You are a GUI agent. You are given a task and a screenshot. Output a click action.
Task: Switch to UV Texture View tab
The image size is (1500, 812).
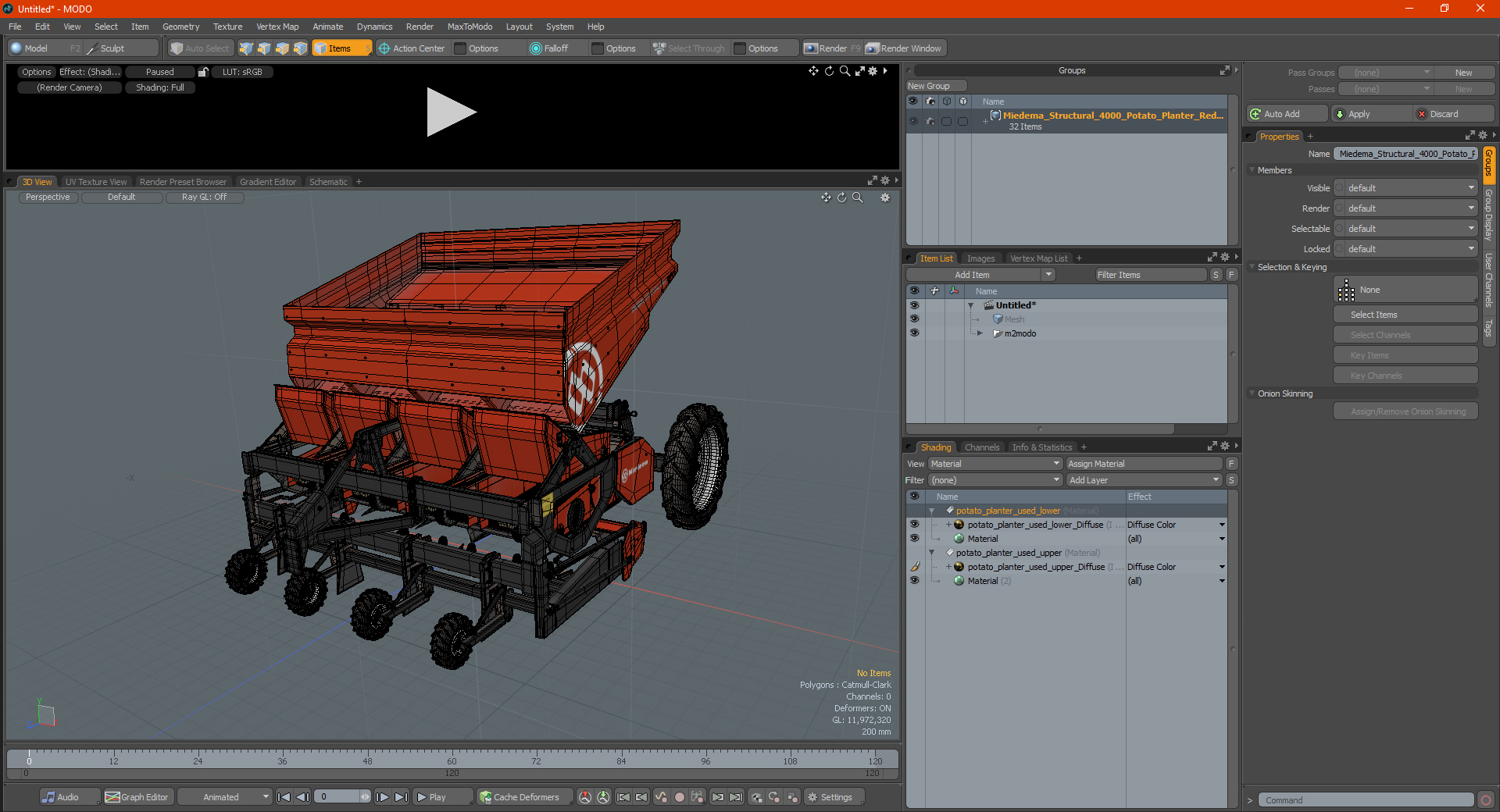coord(96,182)
